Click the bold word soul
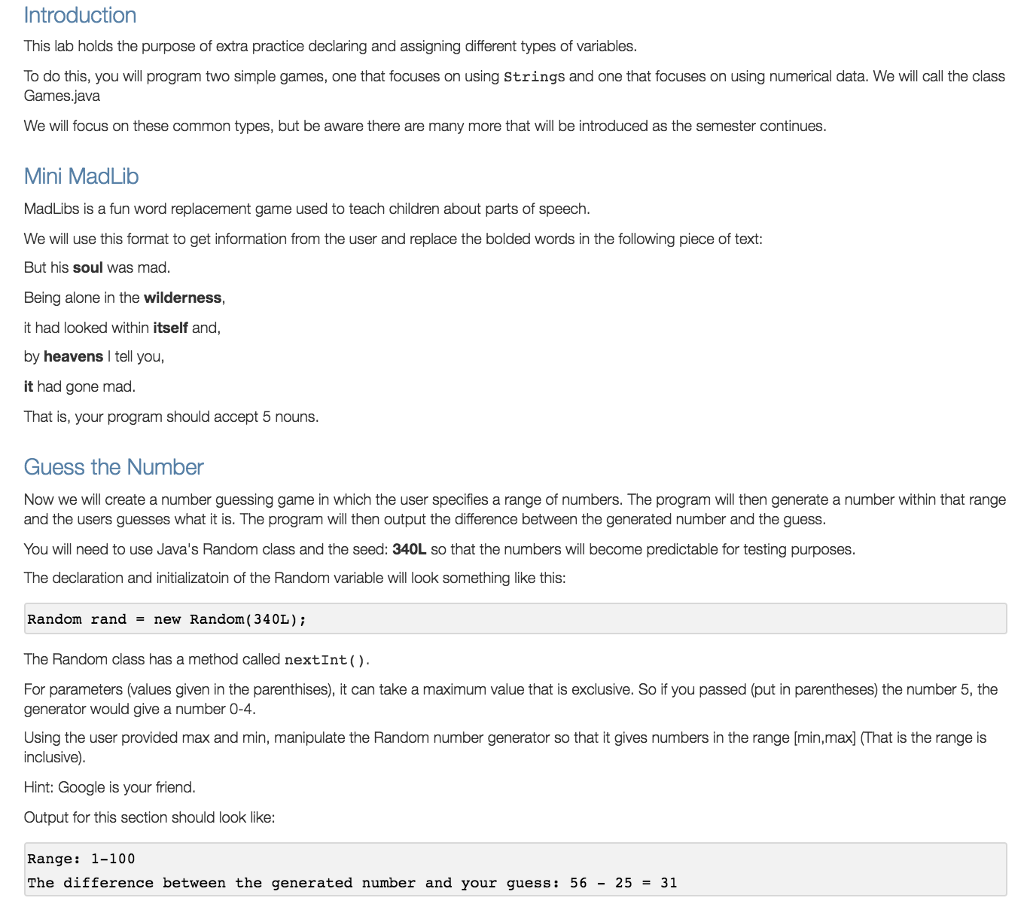 coord(88,268)
